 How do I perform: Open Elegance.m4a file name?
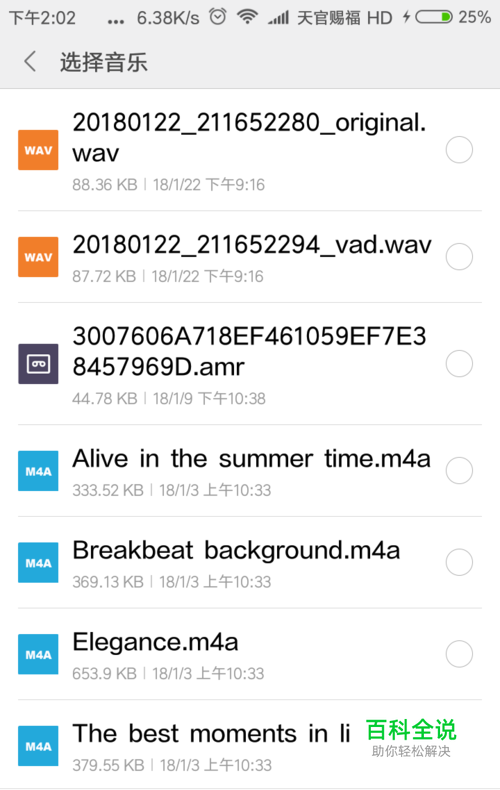pos(155,642)
